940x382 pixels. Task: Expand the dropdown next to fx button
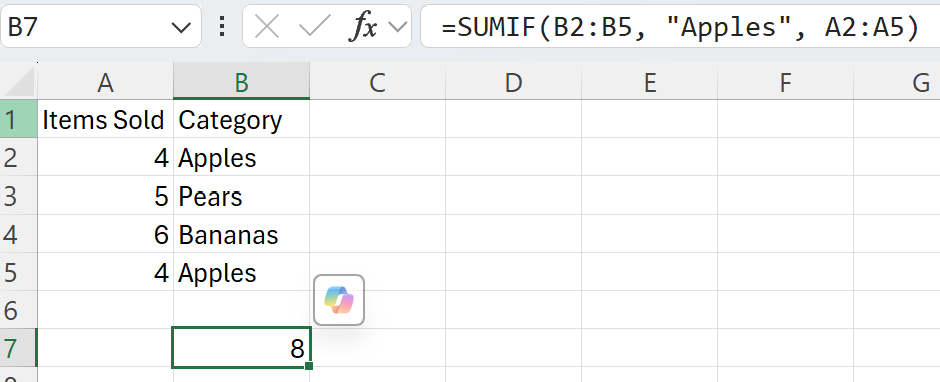click(397, 27)
